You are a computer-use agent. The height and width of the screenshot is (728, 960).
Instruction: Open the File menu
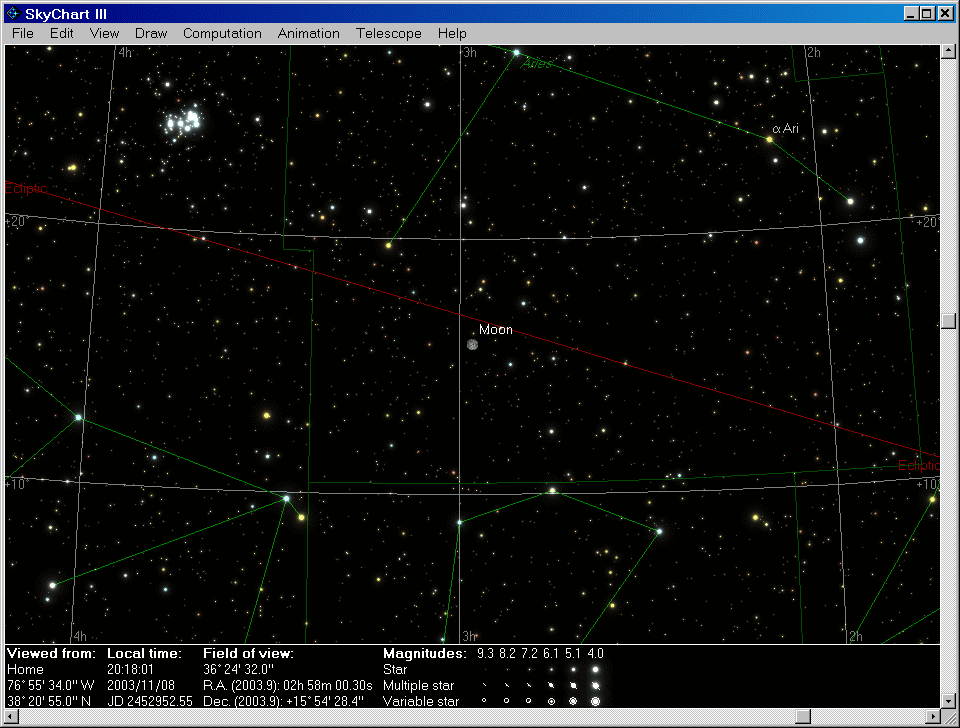tap(22, 33)
